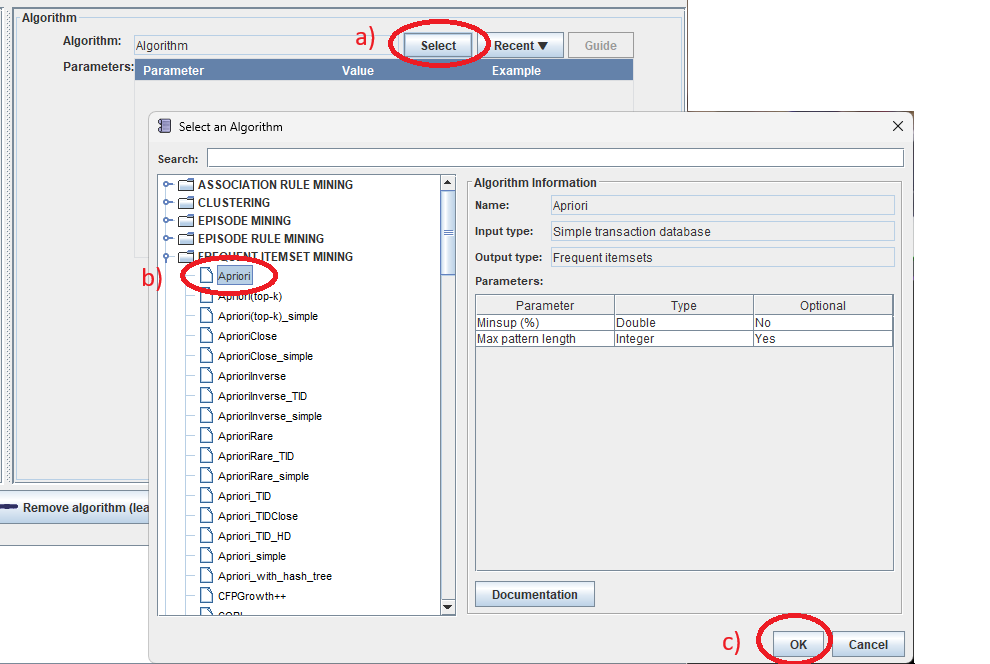
Task: Click the Name field showing Apriori
Action: [x=722, y=205]
